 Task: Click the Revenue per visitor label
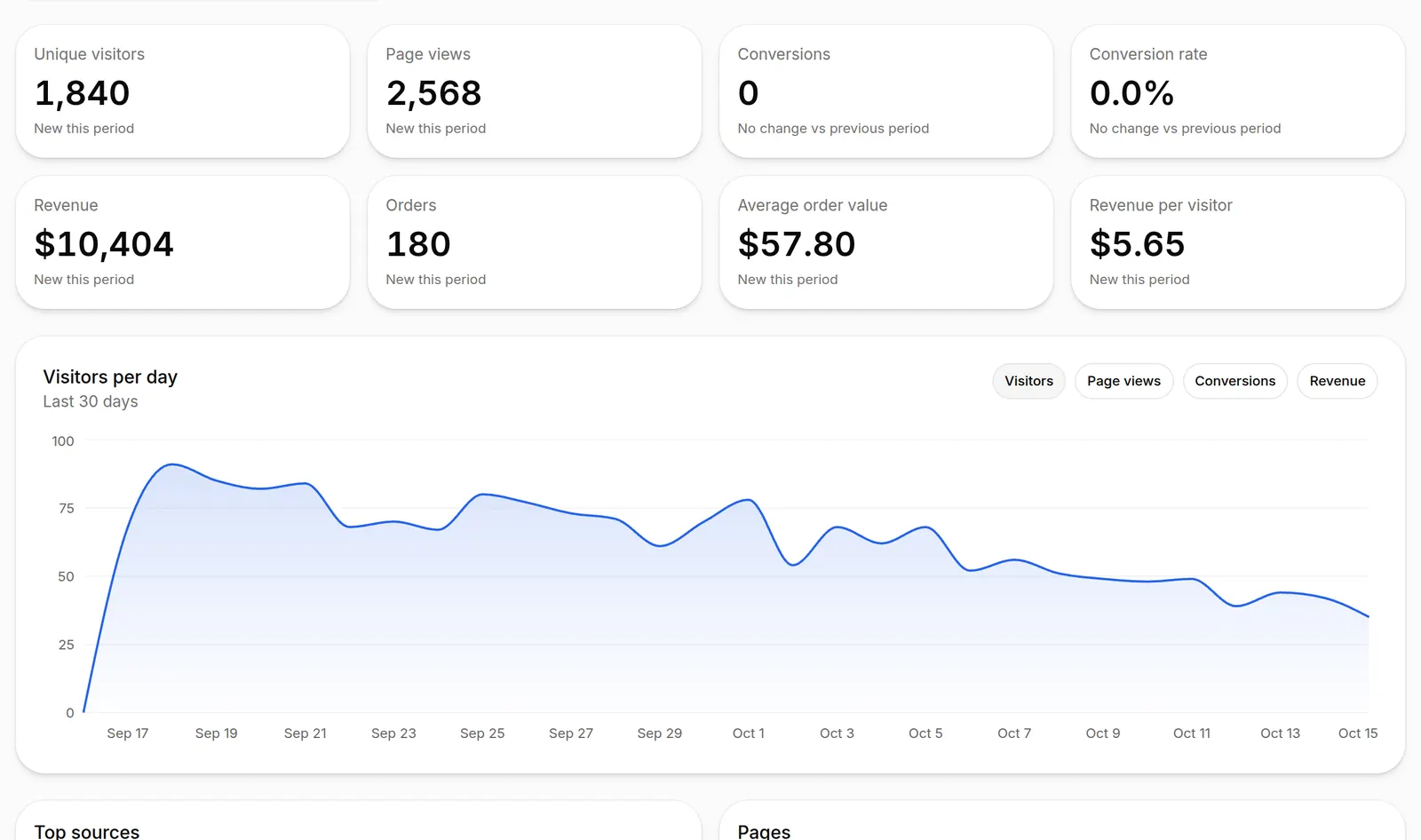click(1161, 205)
